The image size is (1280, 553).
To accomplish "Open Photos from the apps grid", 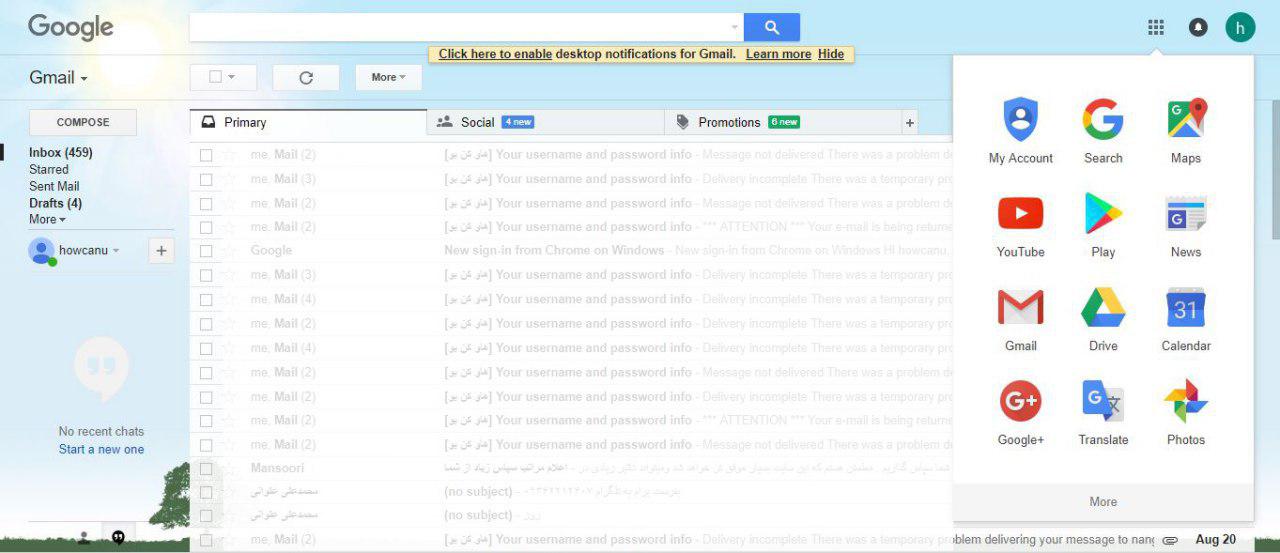I will 1186,413.
